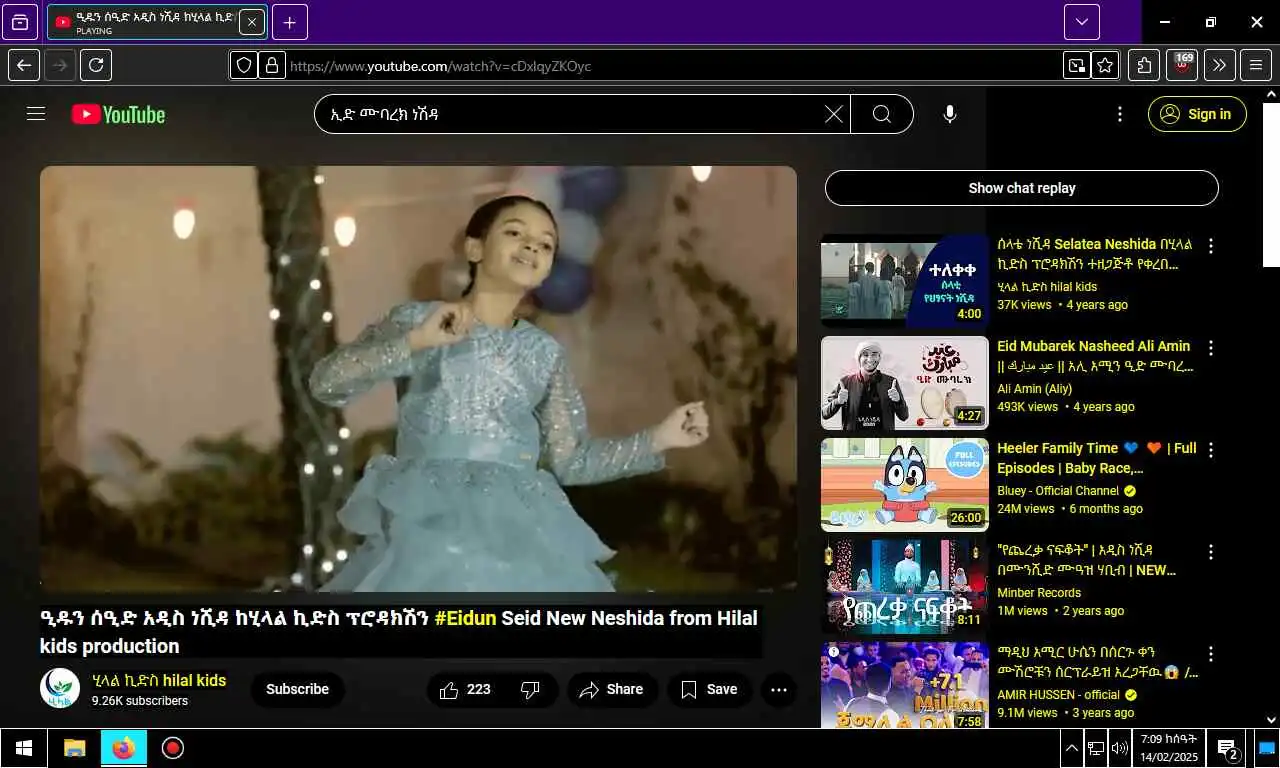Subscribe to hilal kids channel

(x=297, y=689)
